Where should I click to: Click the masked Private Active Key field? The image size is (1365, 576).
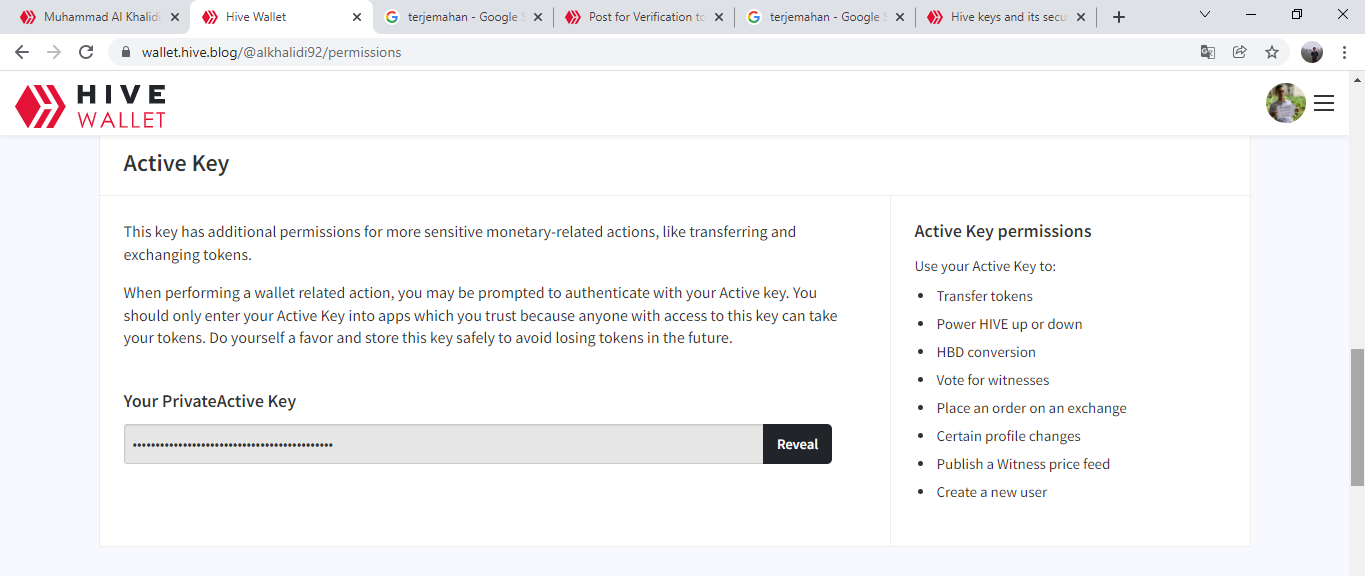click(443, 444)
